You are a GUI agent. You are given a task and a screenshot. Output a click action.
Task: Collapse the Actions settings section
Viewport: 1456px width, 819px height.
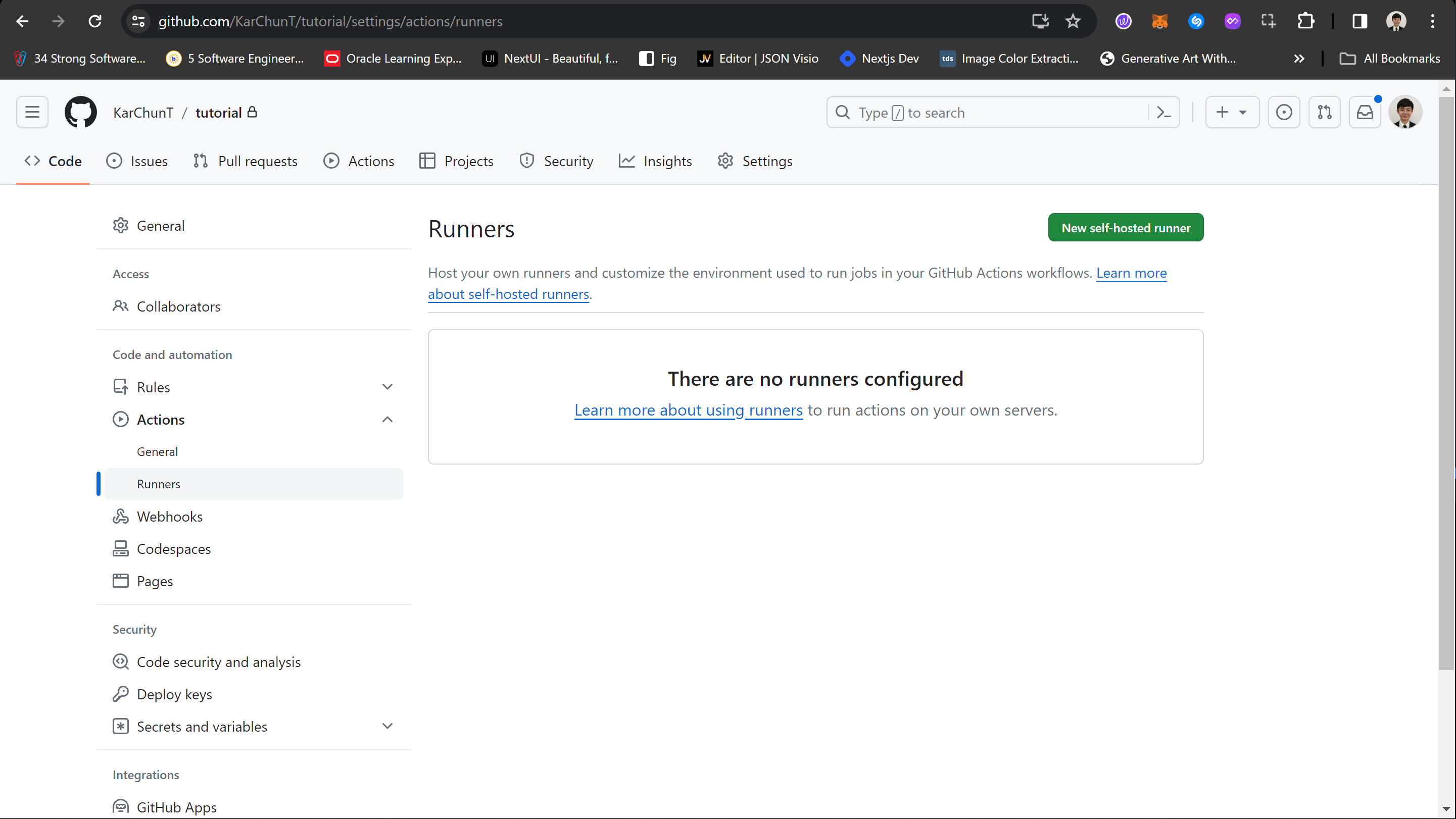coord(387,420)
